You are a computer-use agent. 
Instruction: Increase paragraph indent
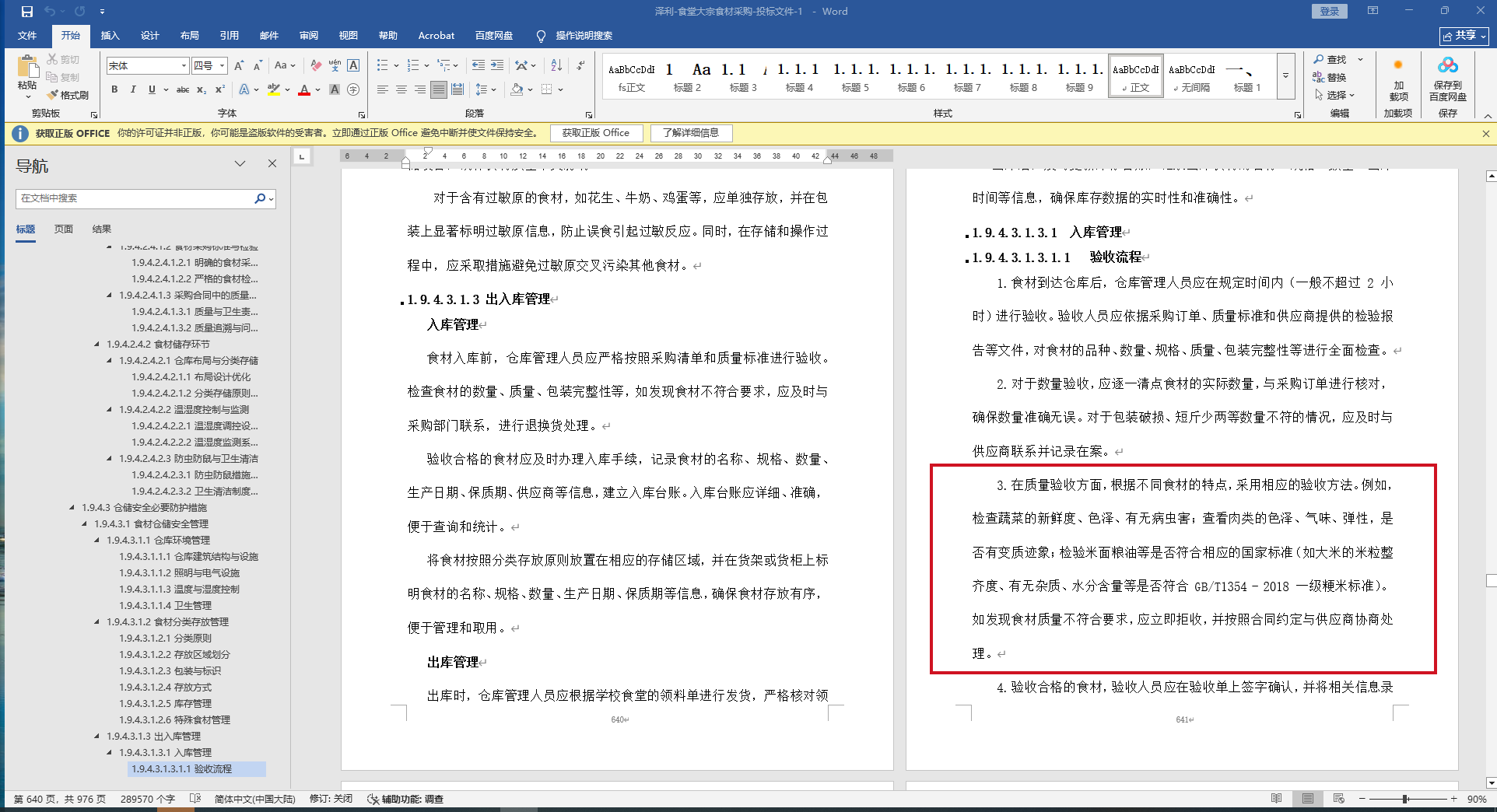click(x=497, y=66)
